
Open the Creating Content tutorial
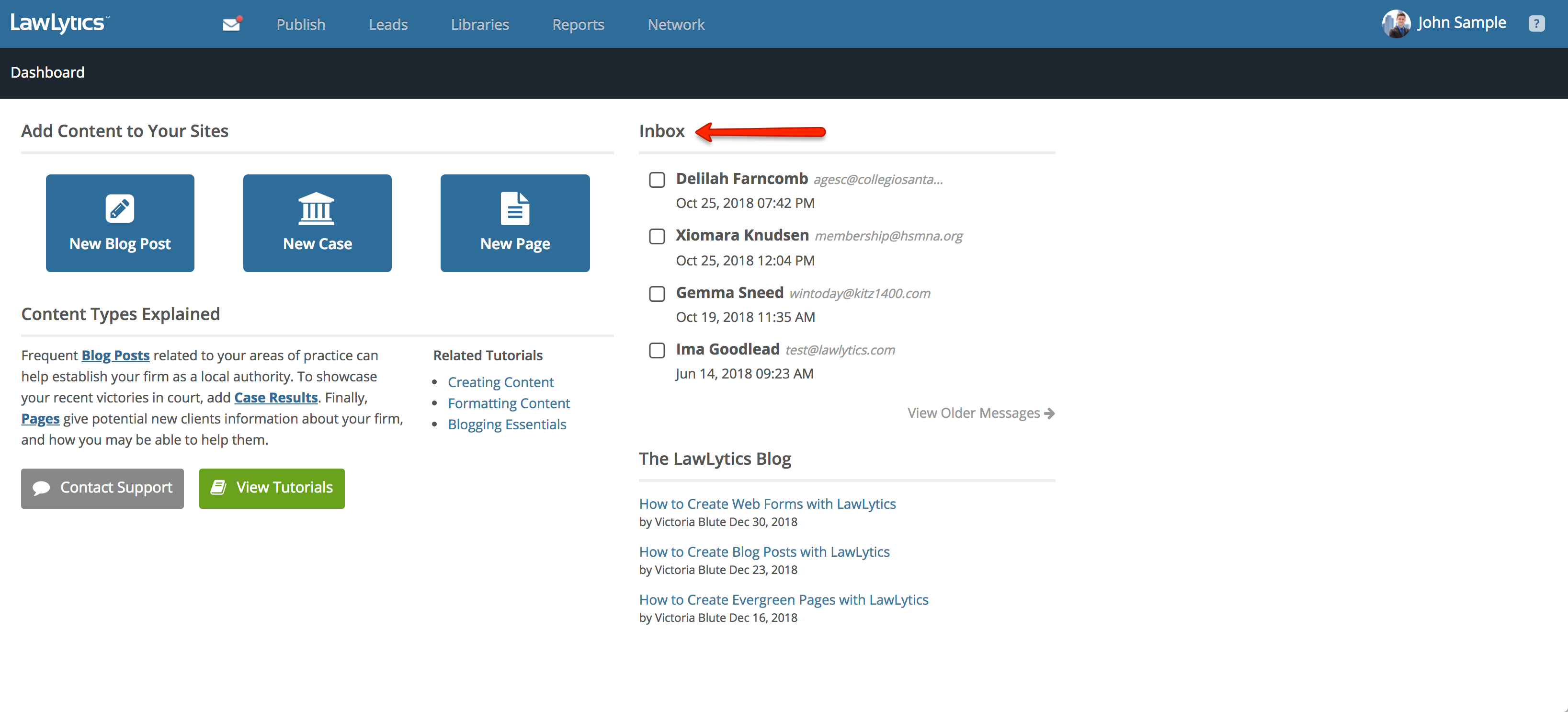tap(500, 382)
